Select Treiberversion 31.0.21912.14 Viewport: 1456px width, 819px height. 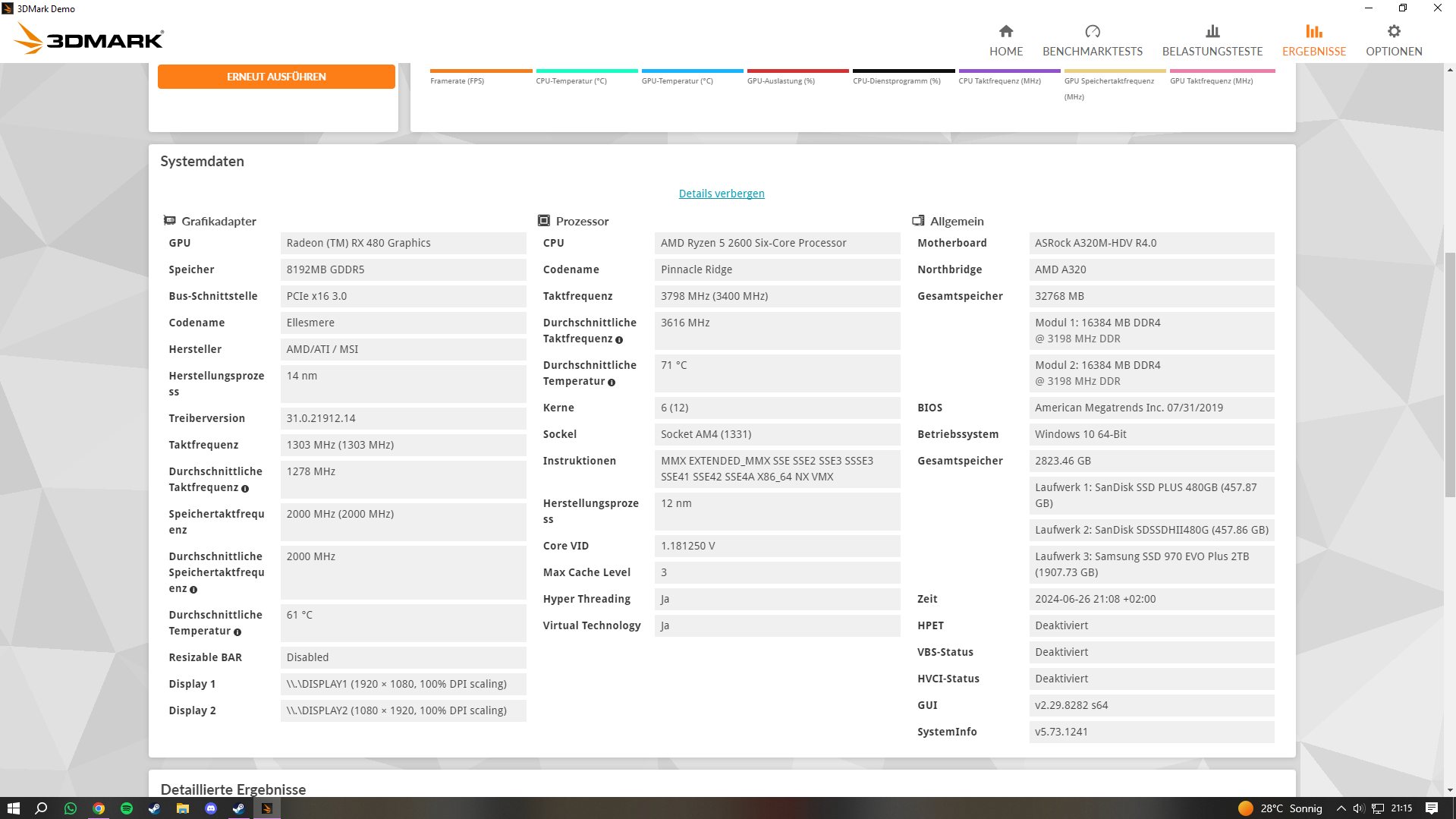[x=403, y=418]
